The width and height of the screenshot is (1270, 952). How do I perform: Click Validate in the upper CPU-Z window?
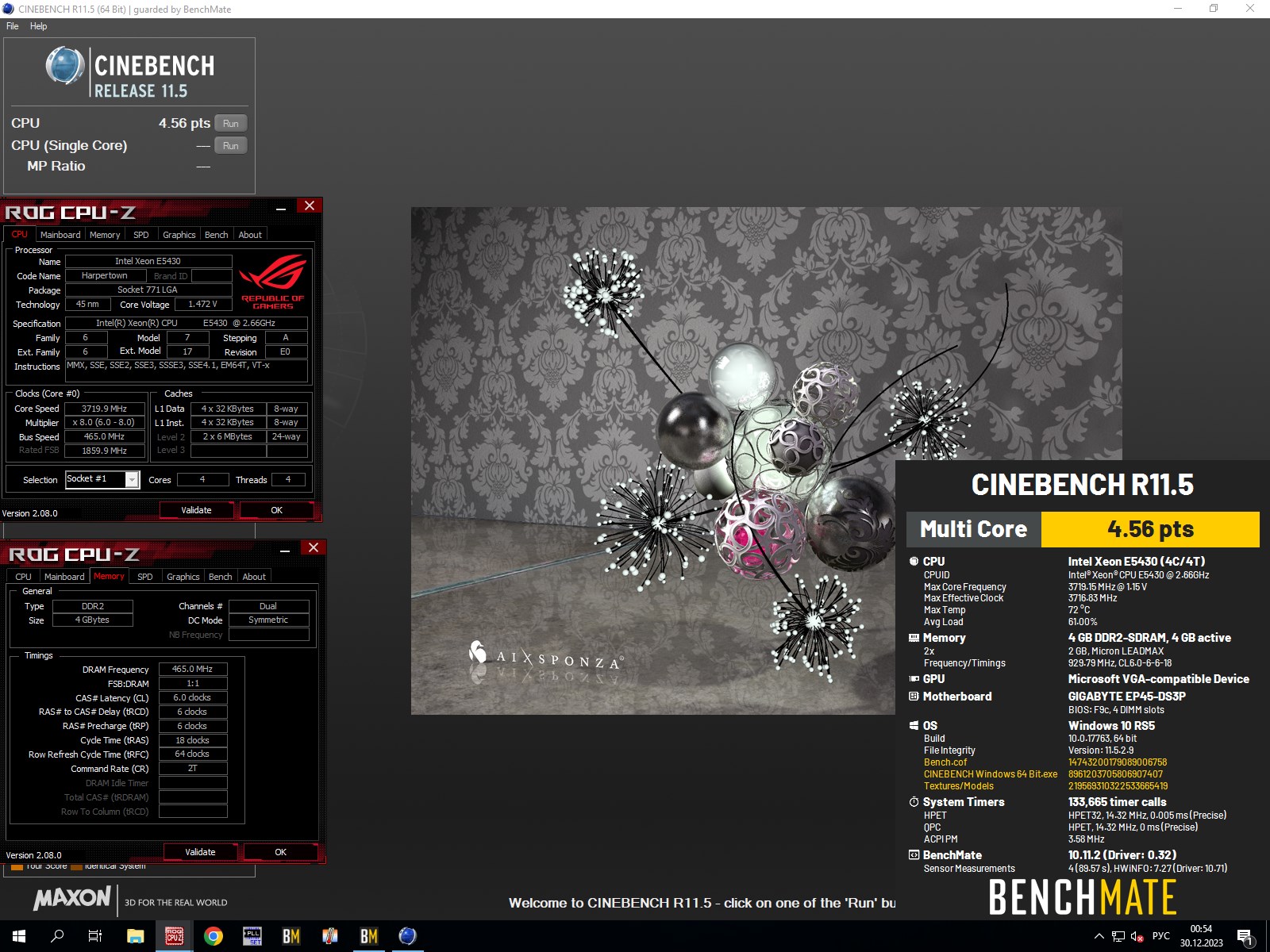pos(196,510)
